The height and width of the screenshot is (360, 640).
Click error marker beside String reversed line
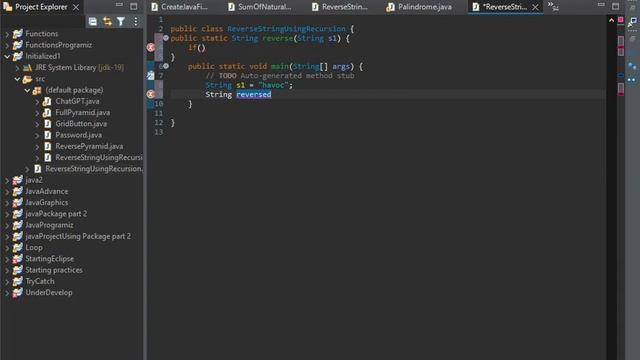point(151,94)
